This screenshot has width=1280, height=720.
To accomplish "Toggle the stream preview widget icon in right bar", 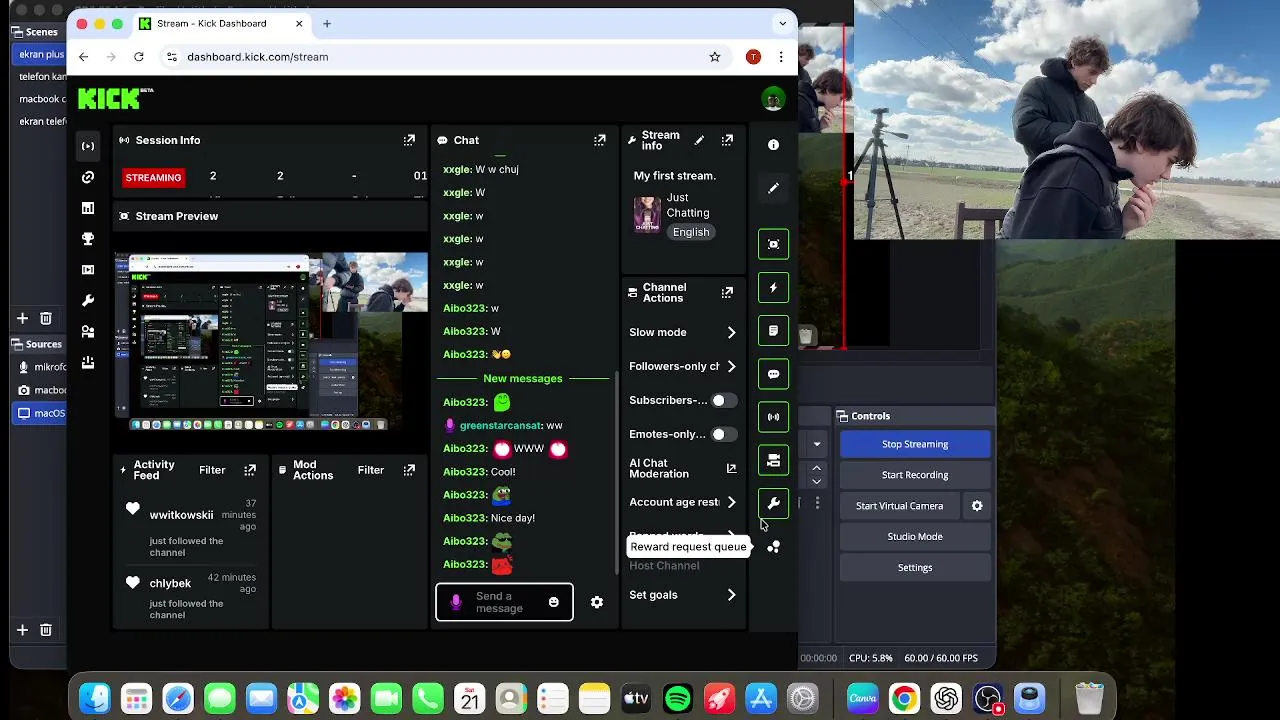I will pos(773,244).
